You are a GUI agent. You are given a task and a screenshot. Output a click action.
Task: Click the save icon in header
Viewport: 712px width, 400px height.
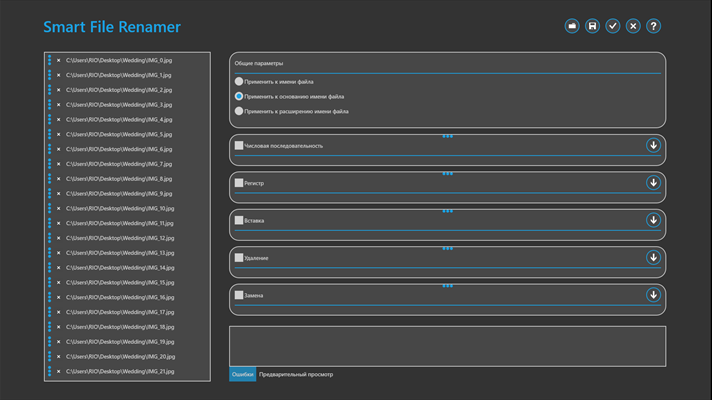click(x=592, y=26)
